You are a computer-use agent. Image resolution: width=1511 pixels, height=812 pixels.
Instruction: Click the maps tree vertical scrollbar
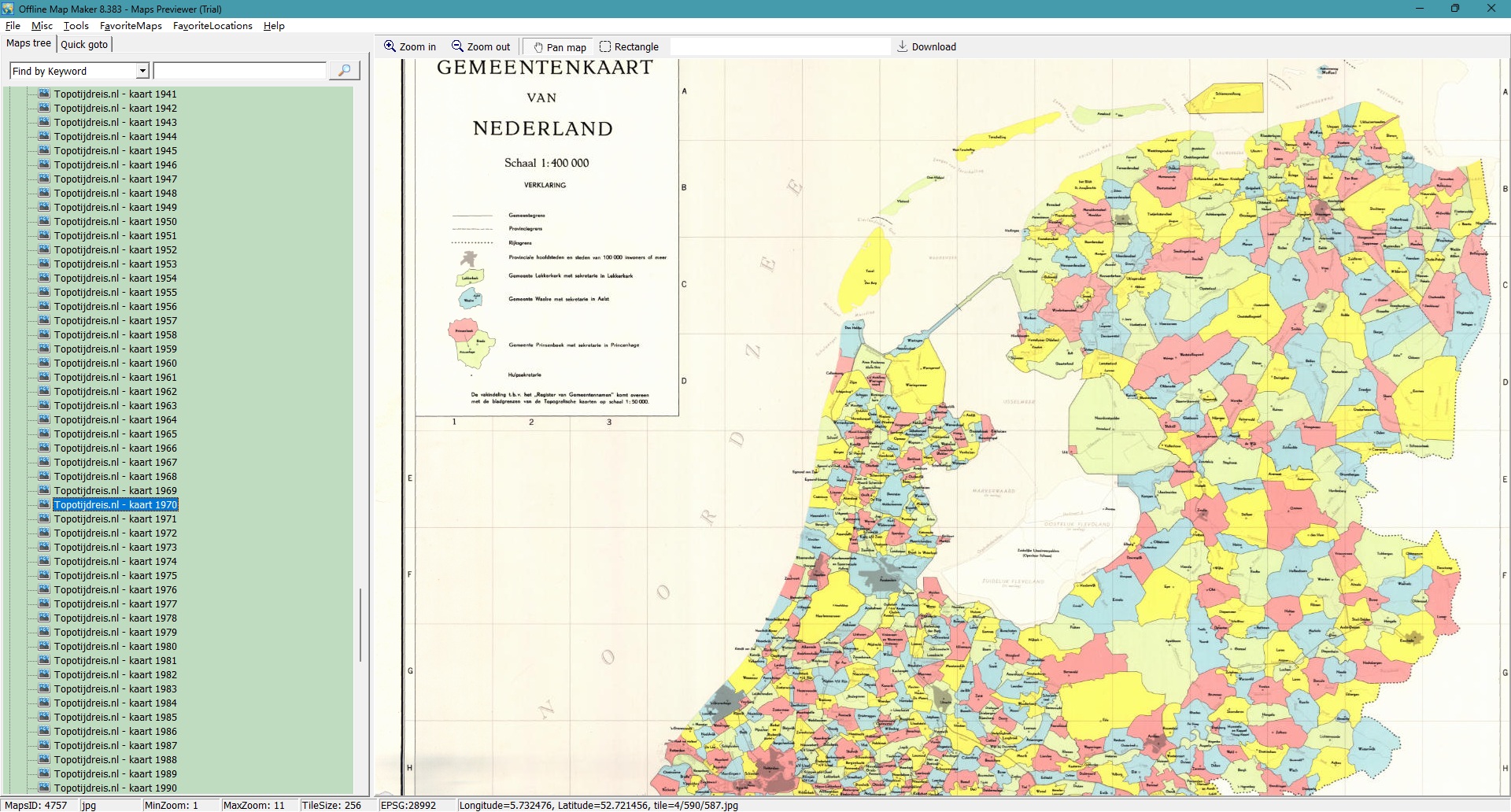(360, 626)
